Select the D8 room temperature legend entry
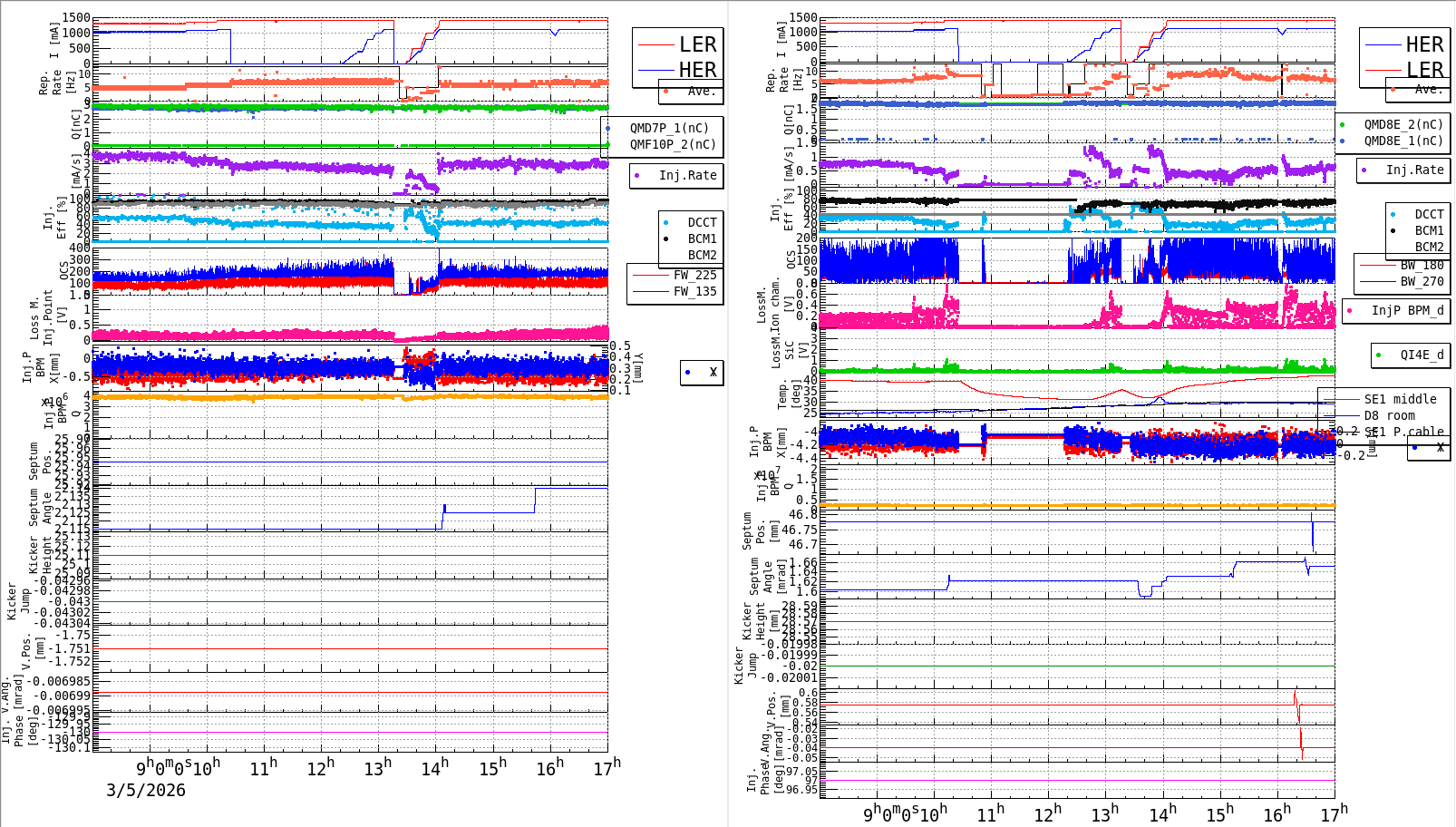The width and height of the screenshot is (1456, 827). pos(1369,415)
